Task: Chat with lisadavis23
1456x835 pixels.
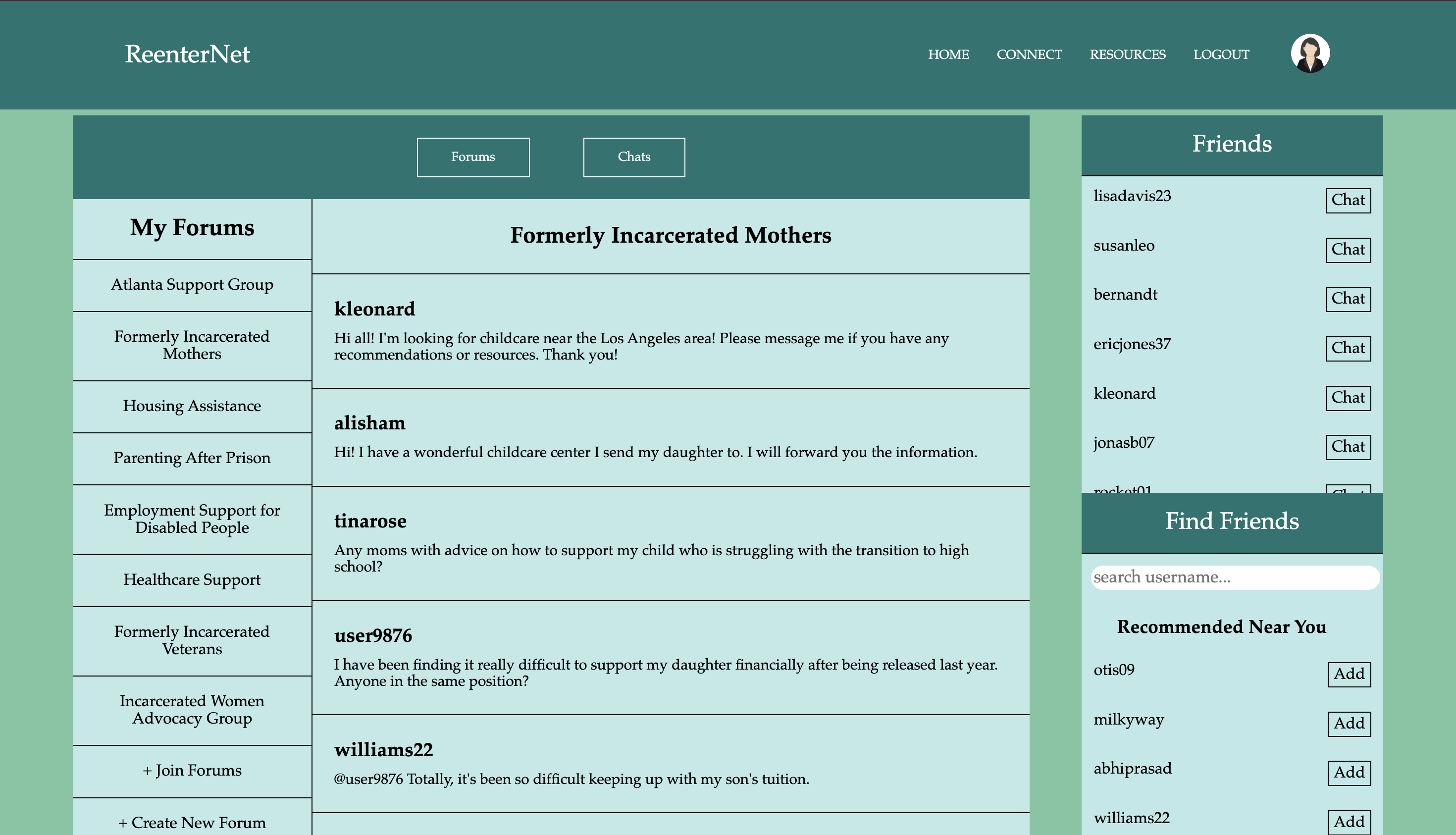Action: [1348, 200]
